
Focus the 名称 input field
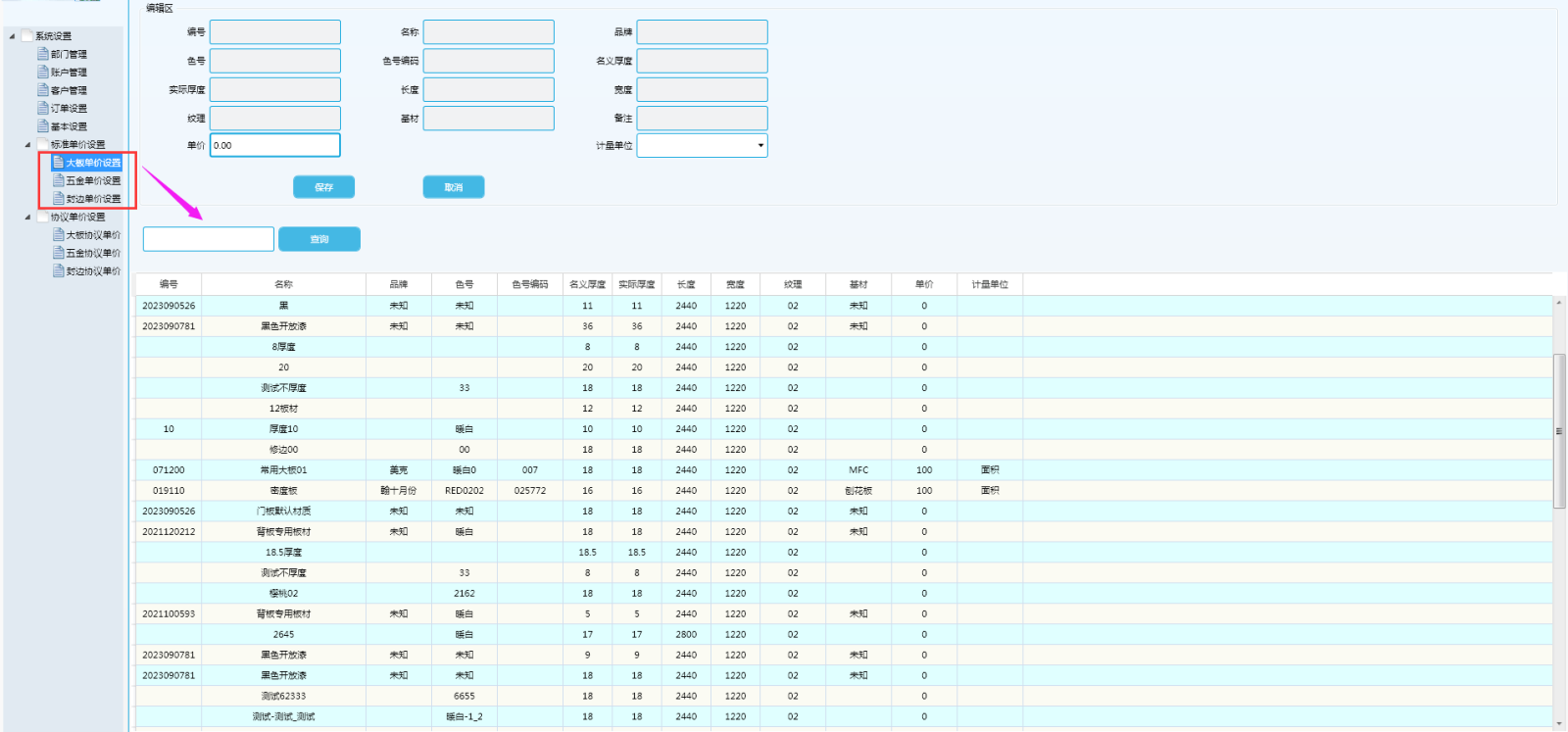pyautogui.click(x=489, y=32)
